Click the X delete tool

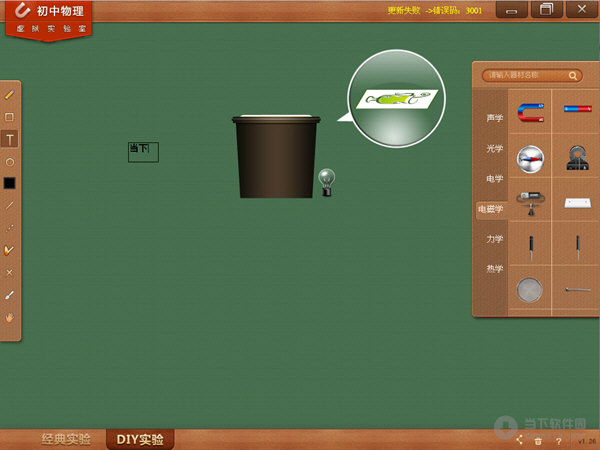click(10, 272)
